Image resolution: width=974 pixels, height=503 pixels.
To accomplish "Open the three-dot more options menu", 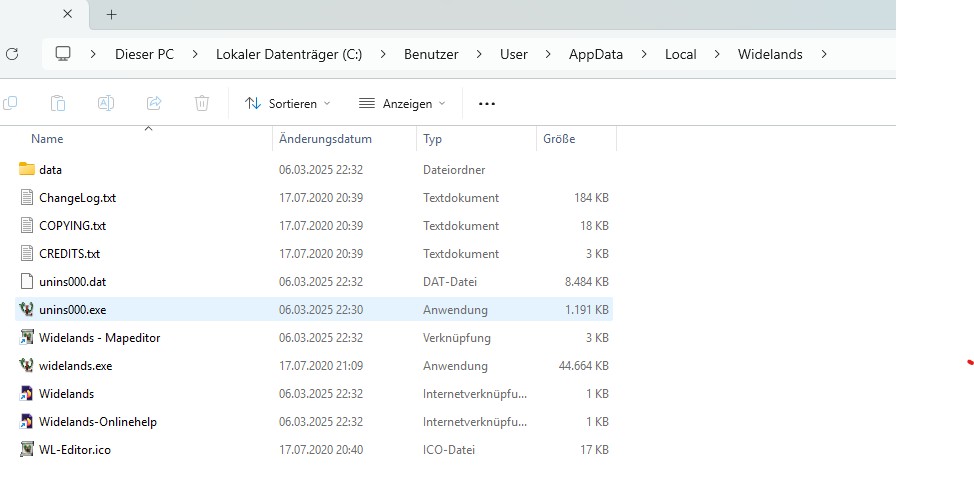I will click(487, 104).
